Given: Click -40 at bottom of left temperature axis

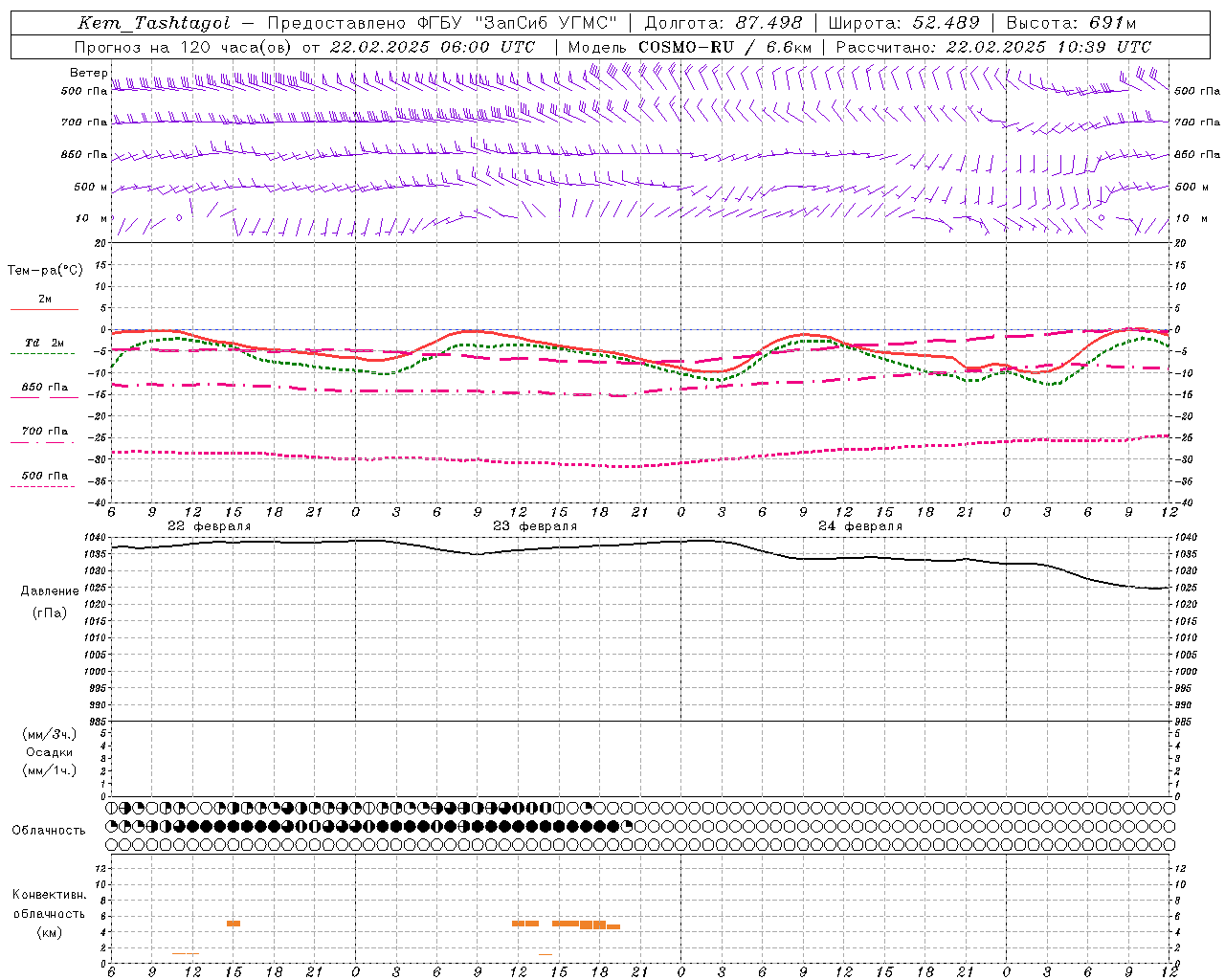Looking at the screenshot, I should click(x=100, y=502).
